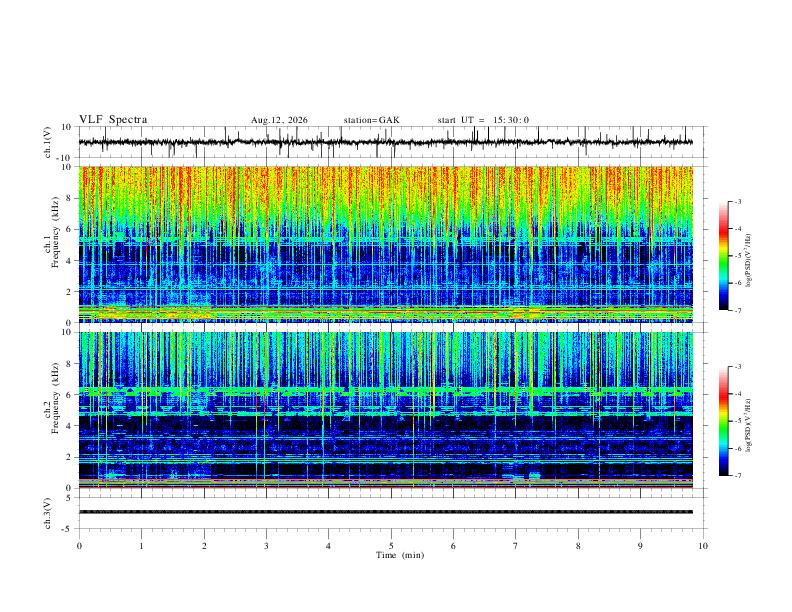Click the 0 minute tick label

pyautogui.click(x=79, y=546)
